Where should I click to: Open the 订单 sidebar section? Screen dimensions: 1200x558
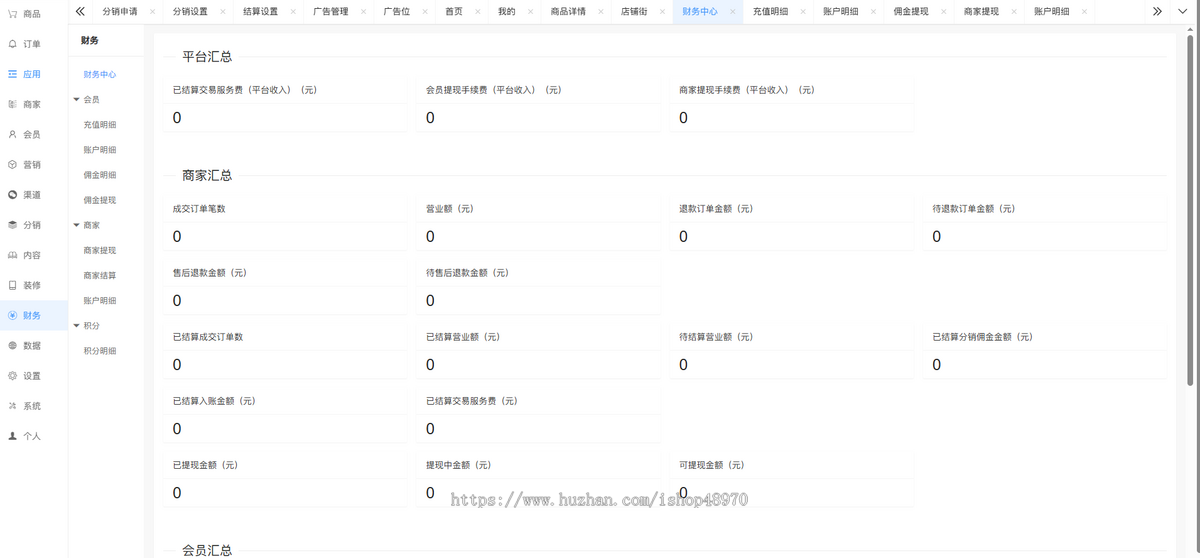click(x=32, y=44)
